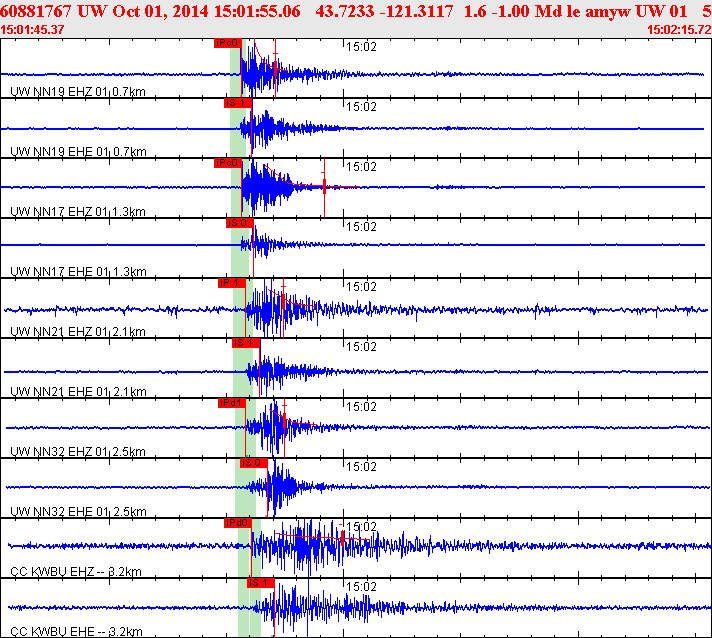This screenshot has width=712, height=638.
Task: Click the end time 15:02:15.72
Action: click(x=679, y=30)
